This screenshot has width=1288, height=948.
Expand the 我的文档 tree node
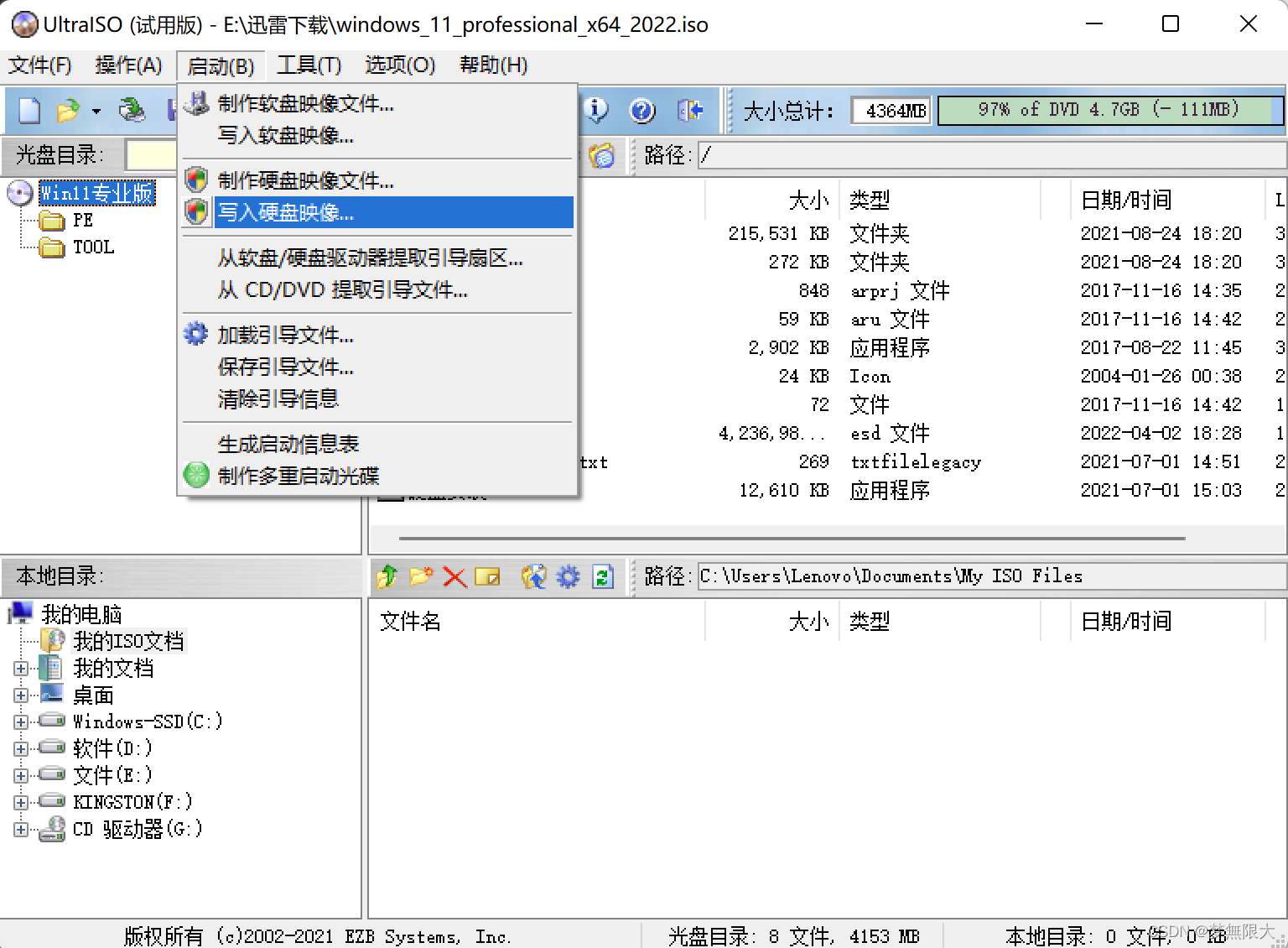click(21, 669)
